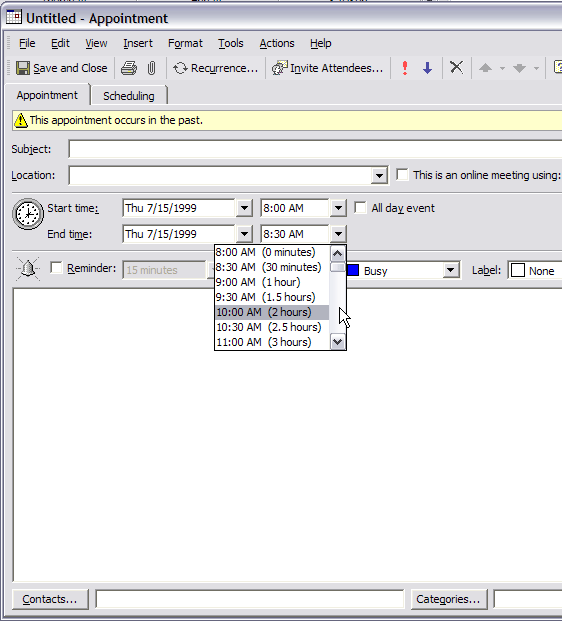Screen dimensions: 562x621
Task: Click the Save and Close floppy icon
Action: (23, 68)
